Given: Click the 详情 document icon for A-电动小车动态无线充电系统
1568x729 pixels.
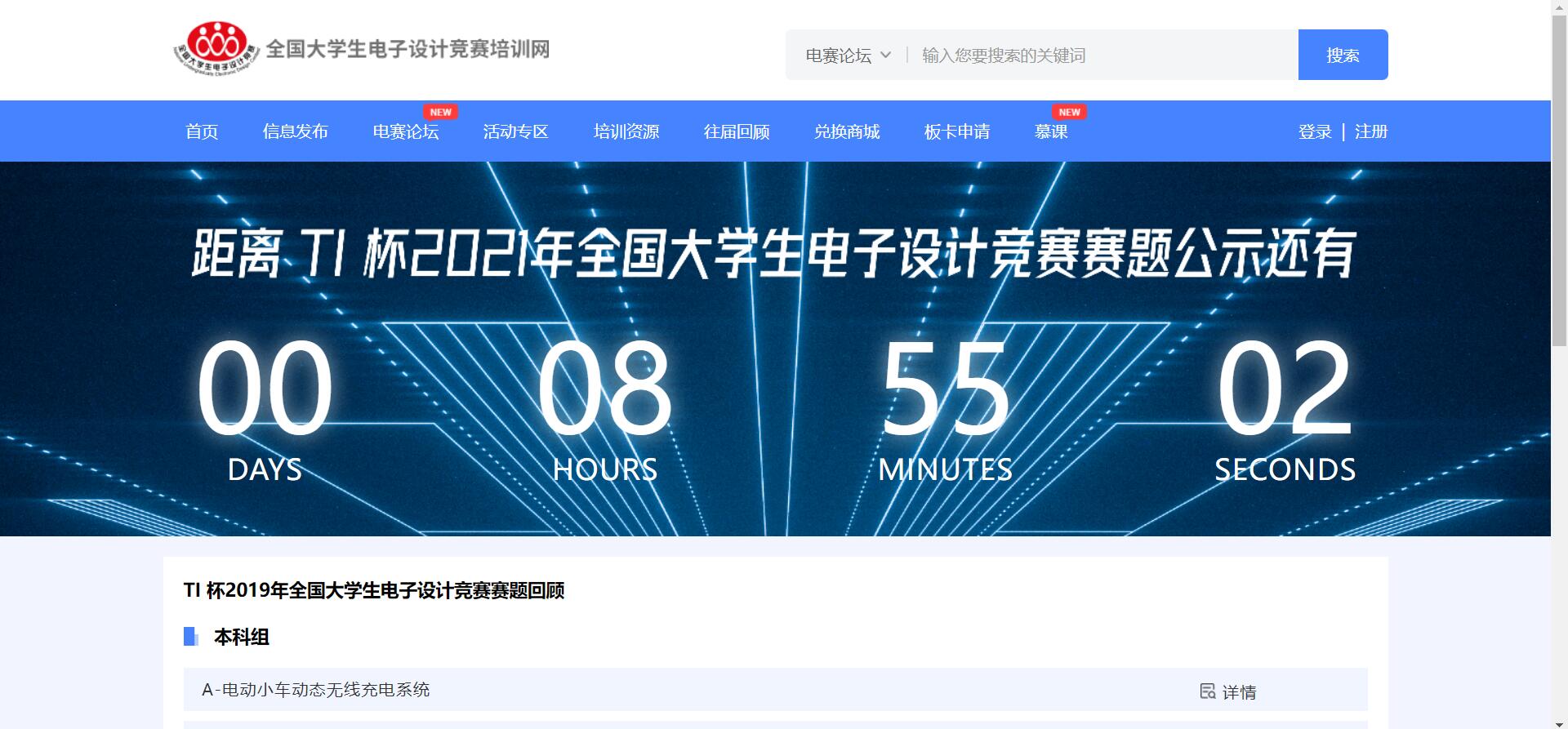Looking at the screenshot, I should pyautogui.click(x=1208, y=691).
